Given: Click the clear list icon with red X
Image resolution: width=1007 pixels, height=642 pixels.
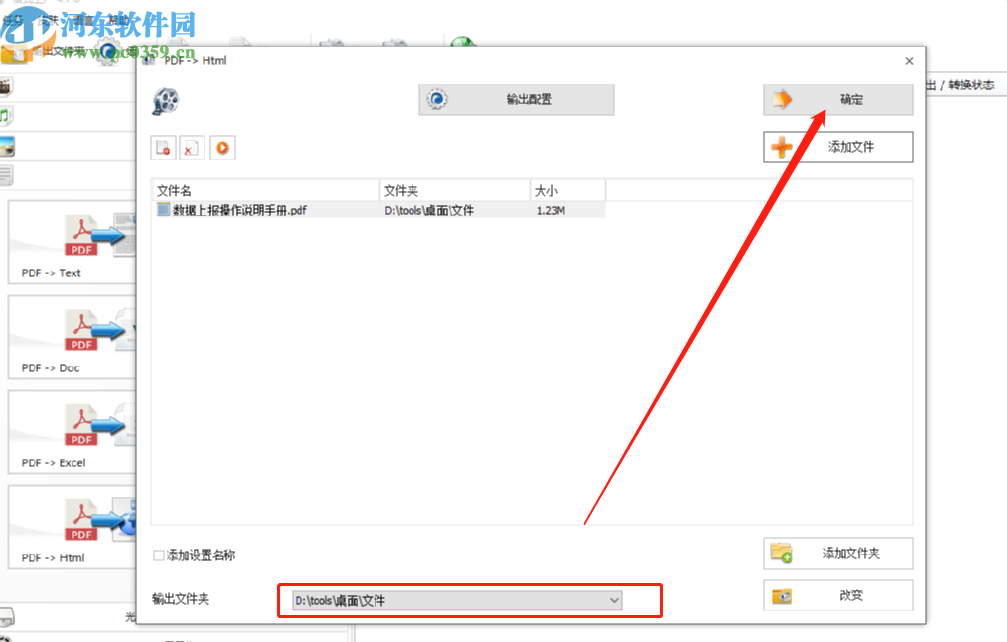Looking at the screenshot, I should (x=192, y=148).
